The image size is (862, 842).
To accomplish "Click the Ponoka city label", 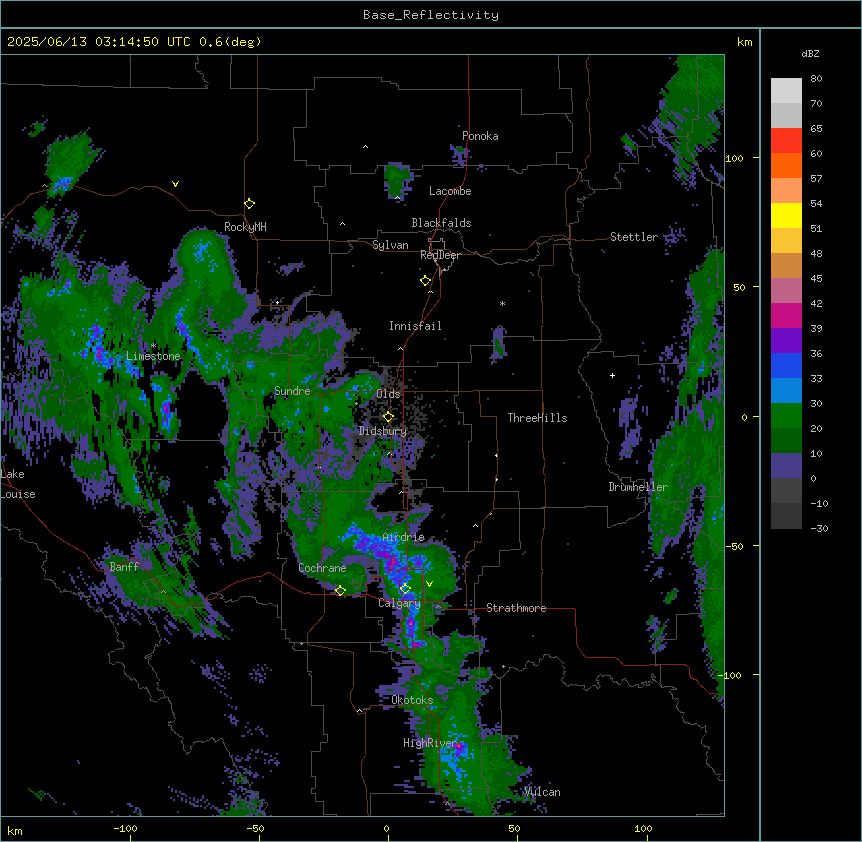I will click(x=480, y=136).
